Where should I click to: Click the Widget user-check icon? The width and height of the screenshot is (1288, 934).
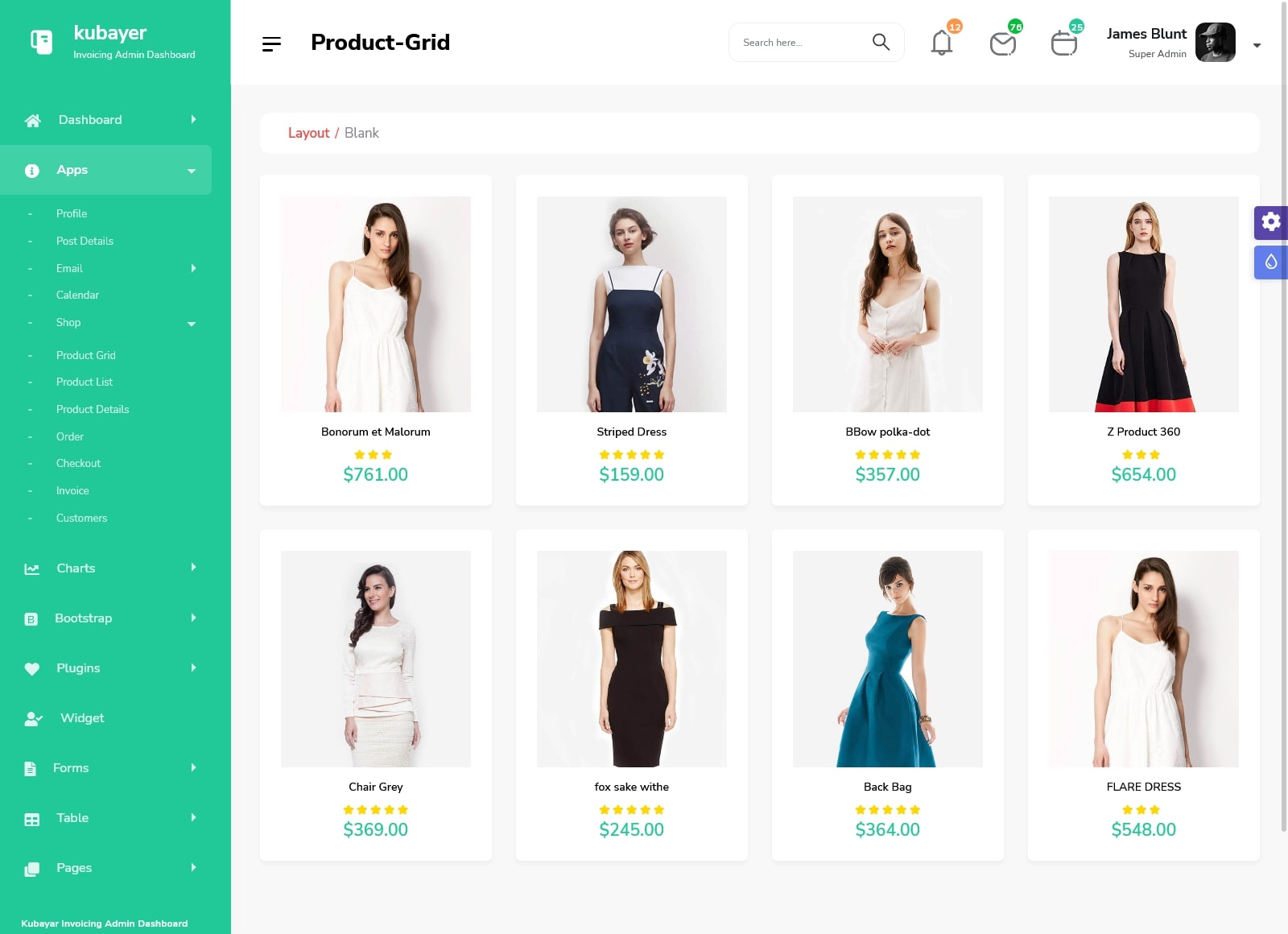(33, 719)
